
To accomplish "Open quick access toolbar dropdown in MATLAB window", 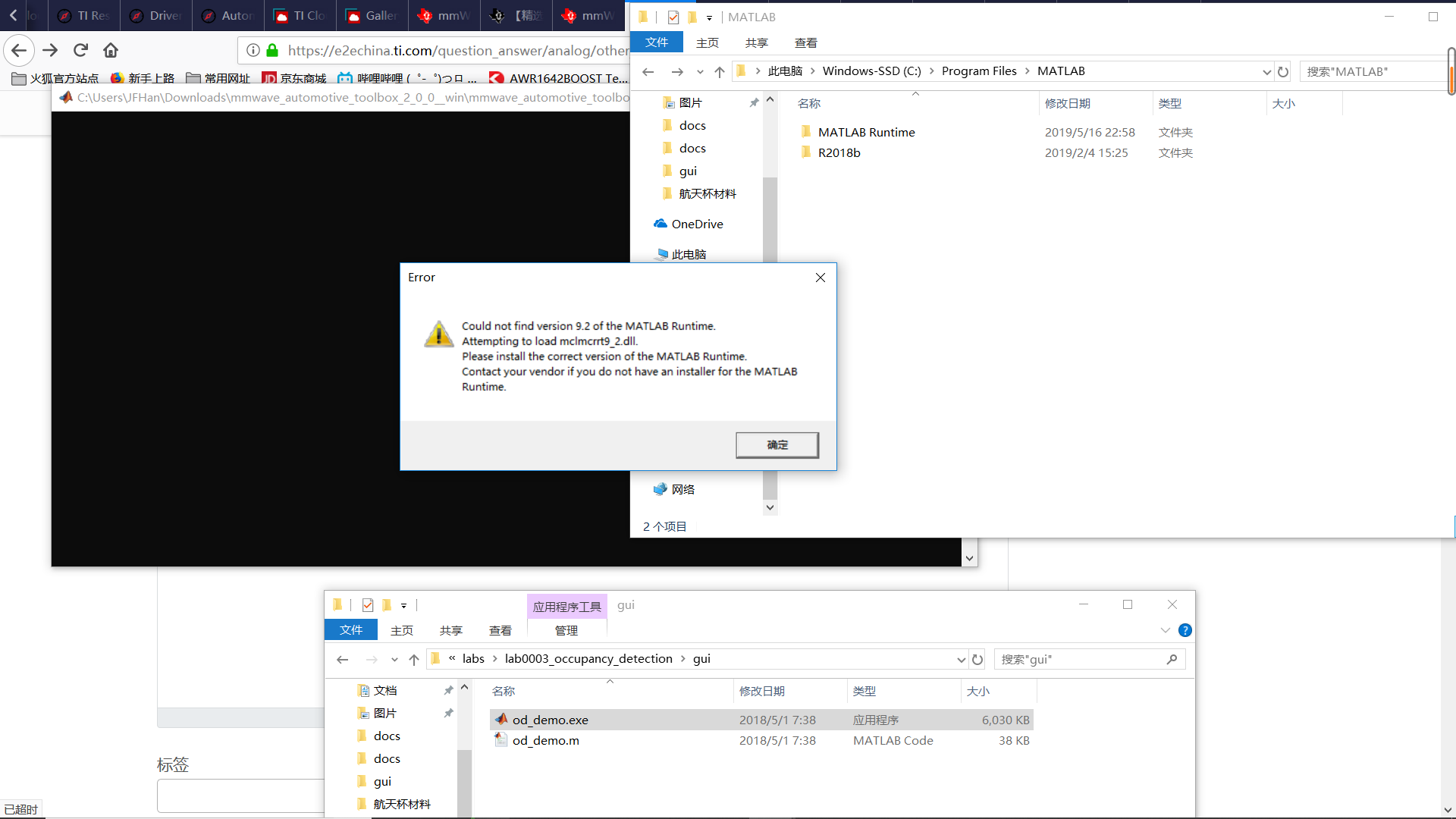I will click(709, 17).
